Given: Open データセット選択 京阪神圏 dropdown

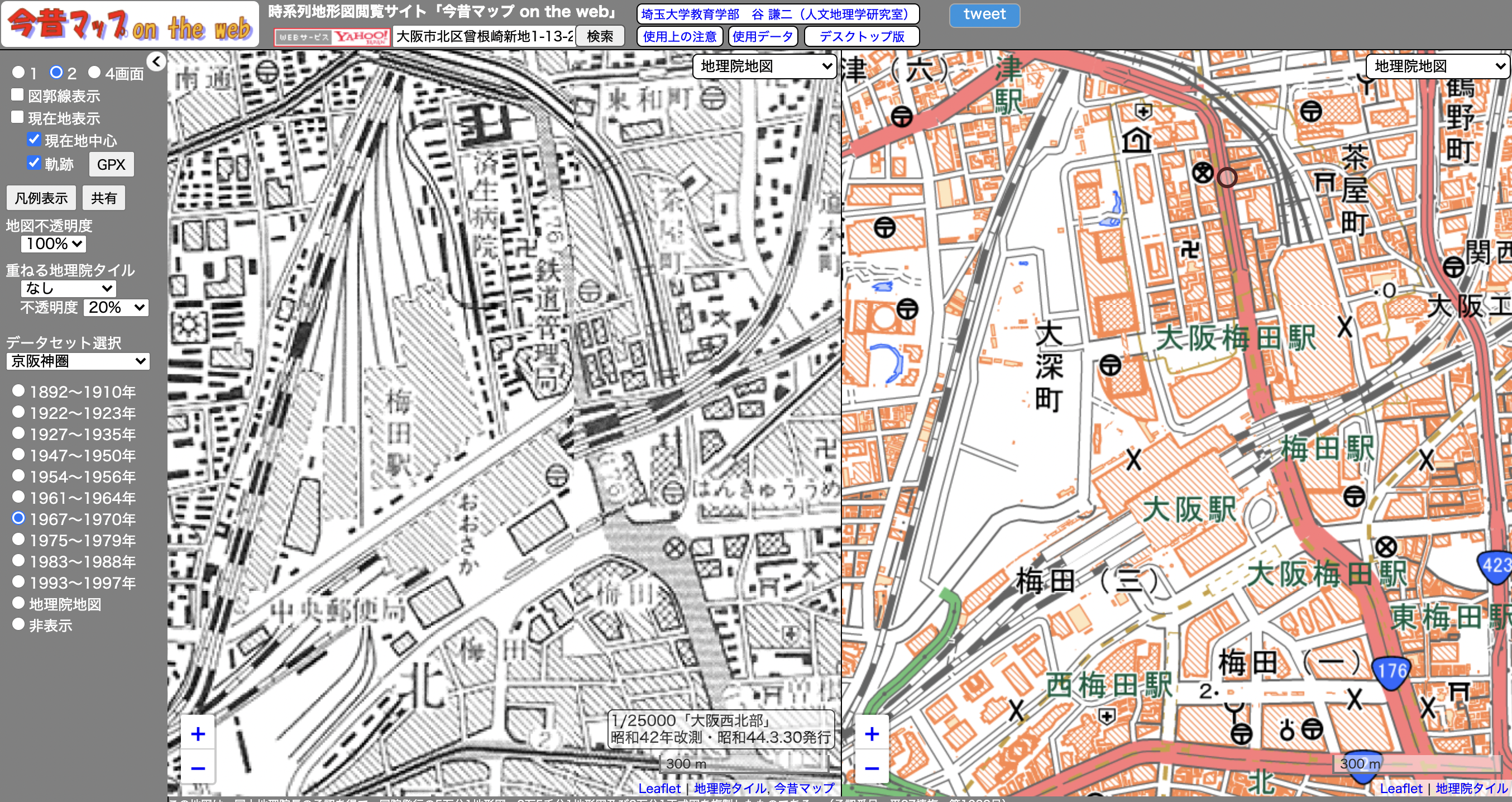Looking at the screenshot, I should click(78, 361).
